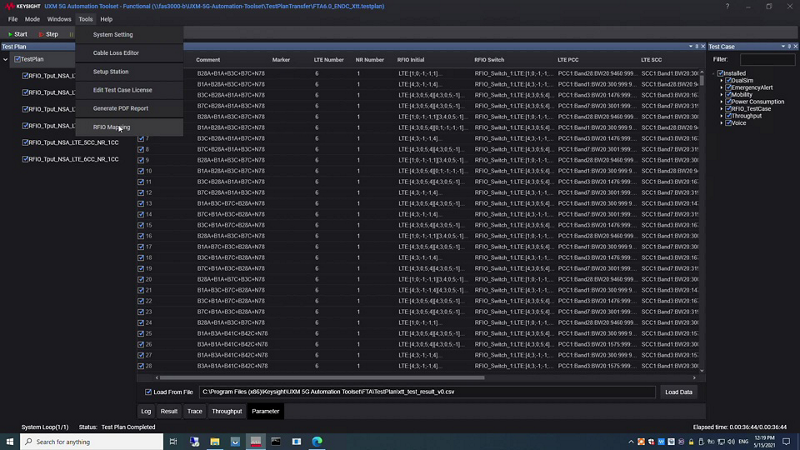This screenshot has width=800, height=450.
Task: Open the Help menu
Action: pyautogui.click(x=106, y=19)
